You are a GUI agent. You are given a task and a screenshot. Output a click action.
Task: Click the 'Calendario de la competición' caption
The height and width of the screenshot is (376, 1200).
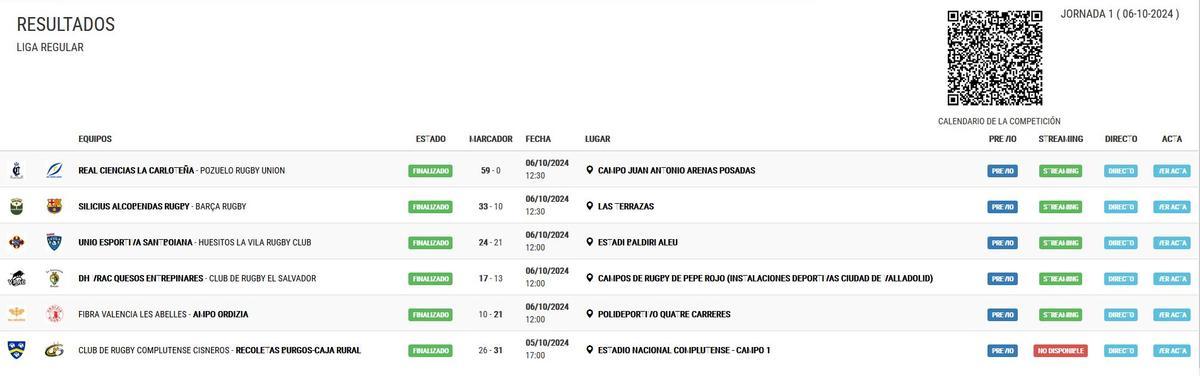pyautogui.click(x=999, y=121)
